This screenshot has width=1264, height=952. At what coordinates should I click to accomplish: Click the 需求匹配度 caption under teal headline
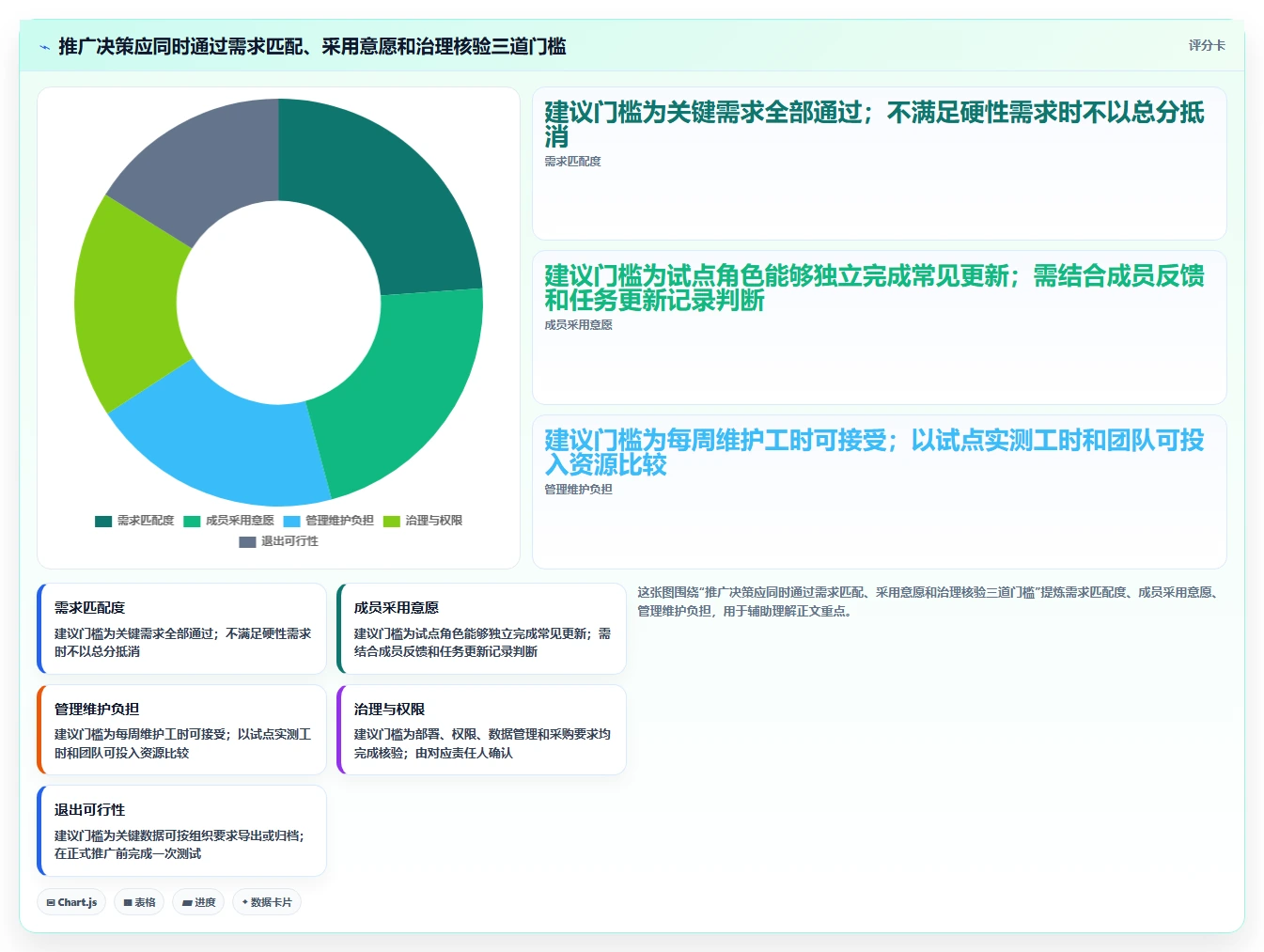572,162
